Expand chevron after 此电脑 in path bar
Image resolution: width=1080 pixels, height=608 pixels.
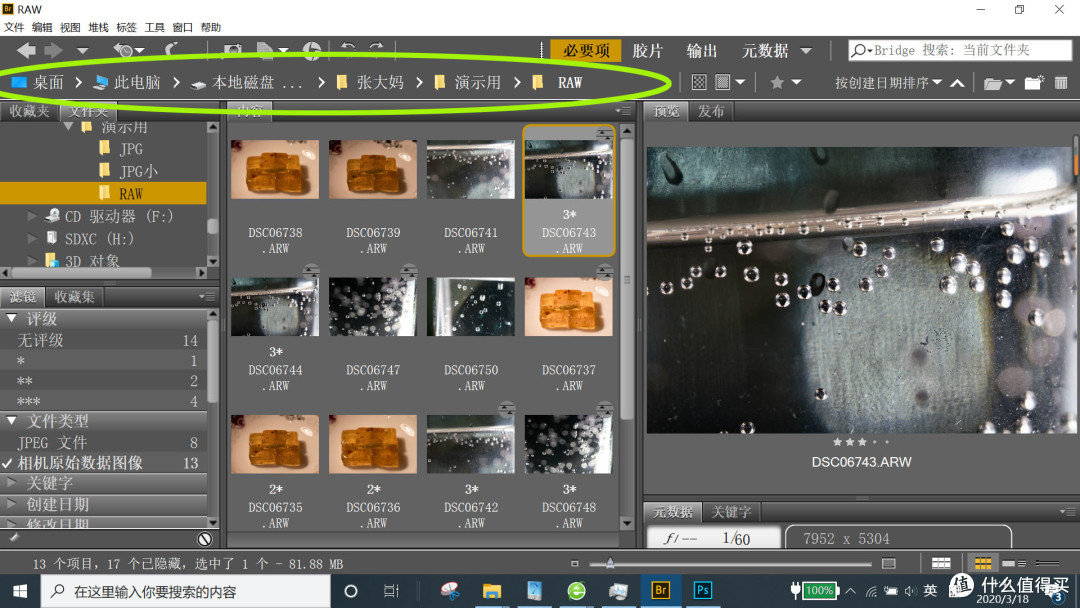[x=176, y=83]
